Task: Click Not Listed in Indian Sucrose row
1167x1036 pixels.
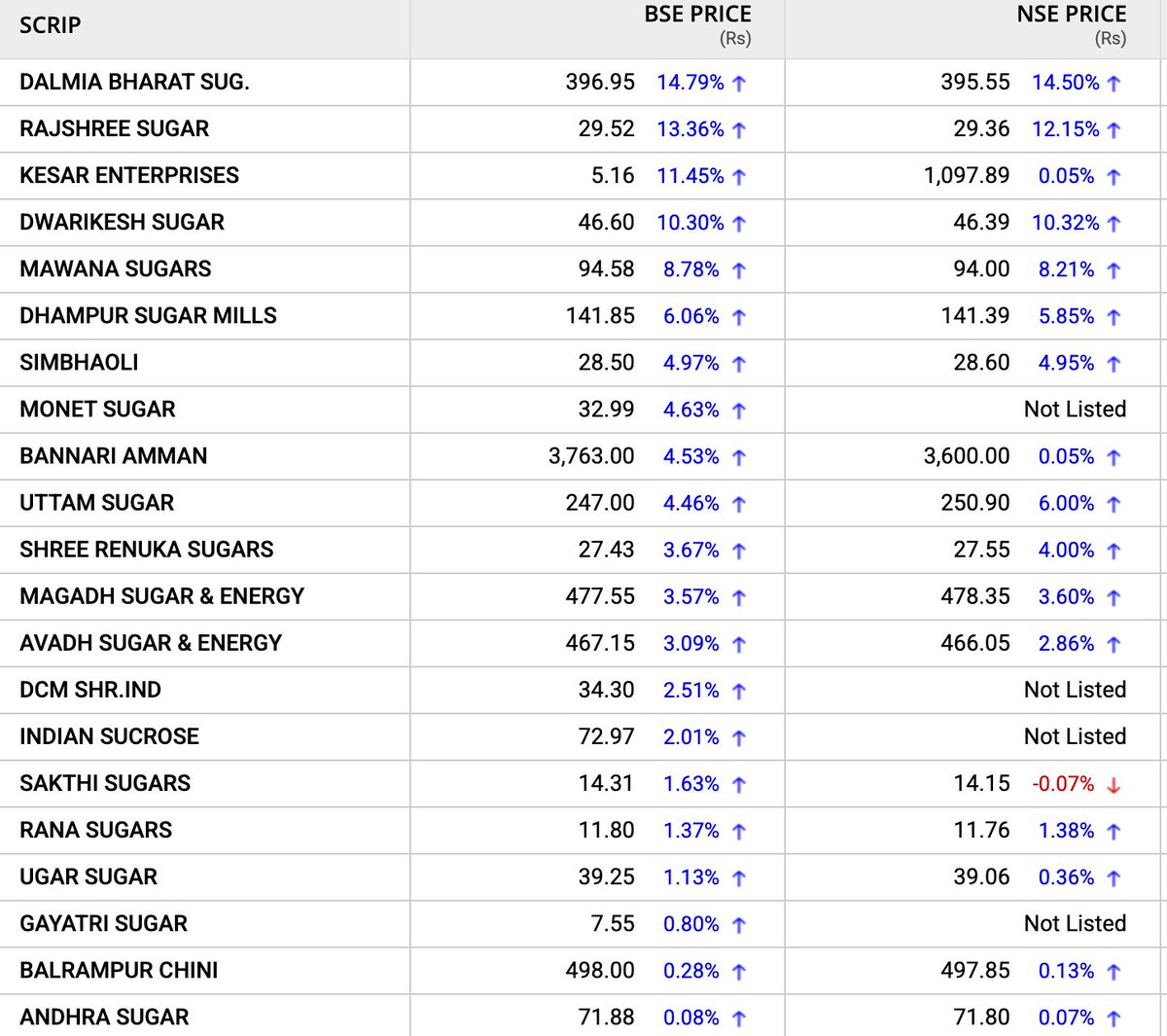Action: 1076,735
